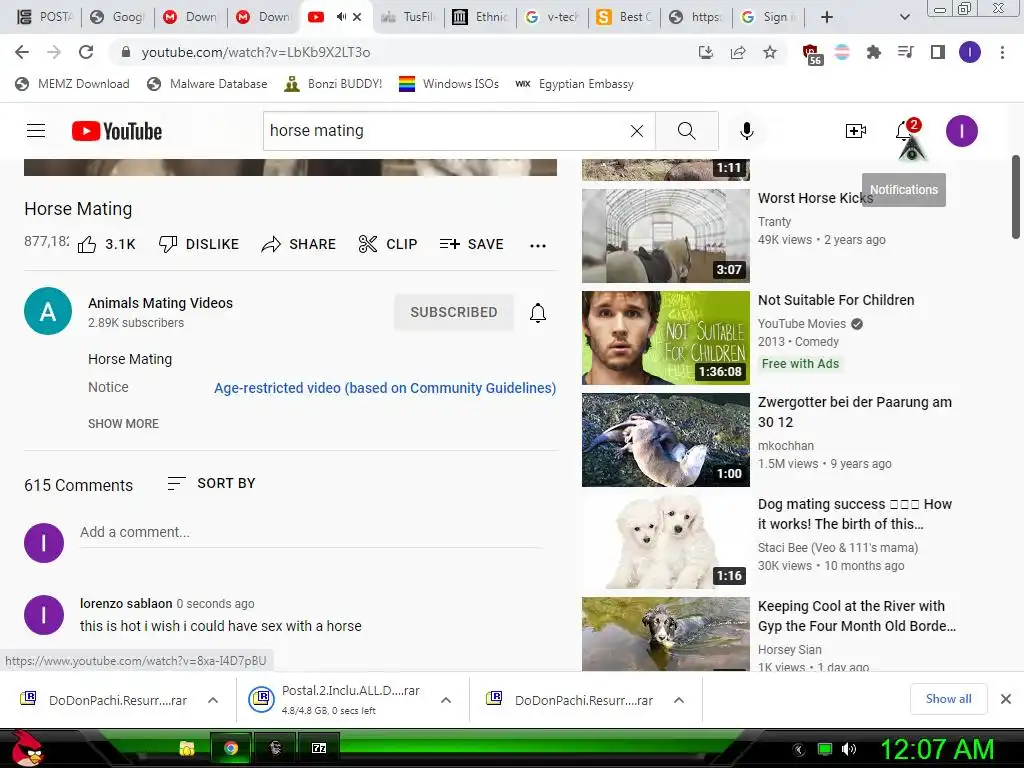This screenshot has height=768, width=1024.
Task: Open the Chrome taskbar icon
Action: click(x=231, y=748)
